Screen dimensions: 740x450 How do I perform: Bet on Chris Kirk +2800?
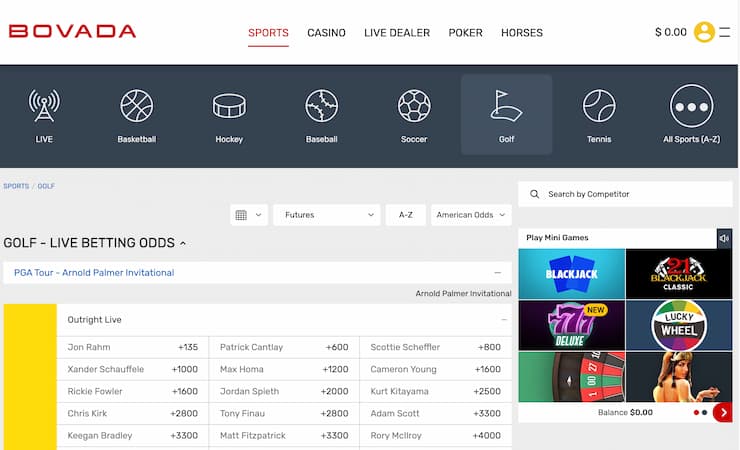pyautogui.click(x=133, y=414)
